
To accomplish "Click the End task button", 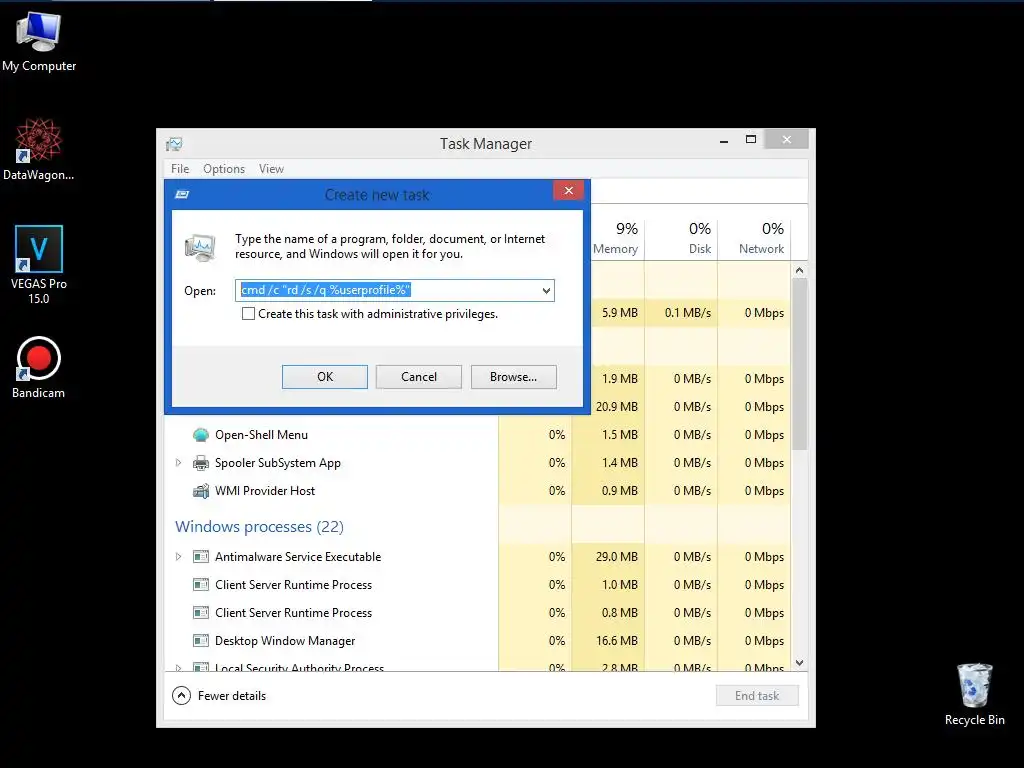I will coord(757,696).
